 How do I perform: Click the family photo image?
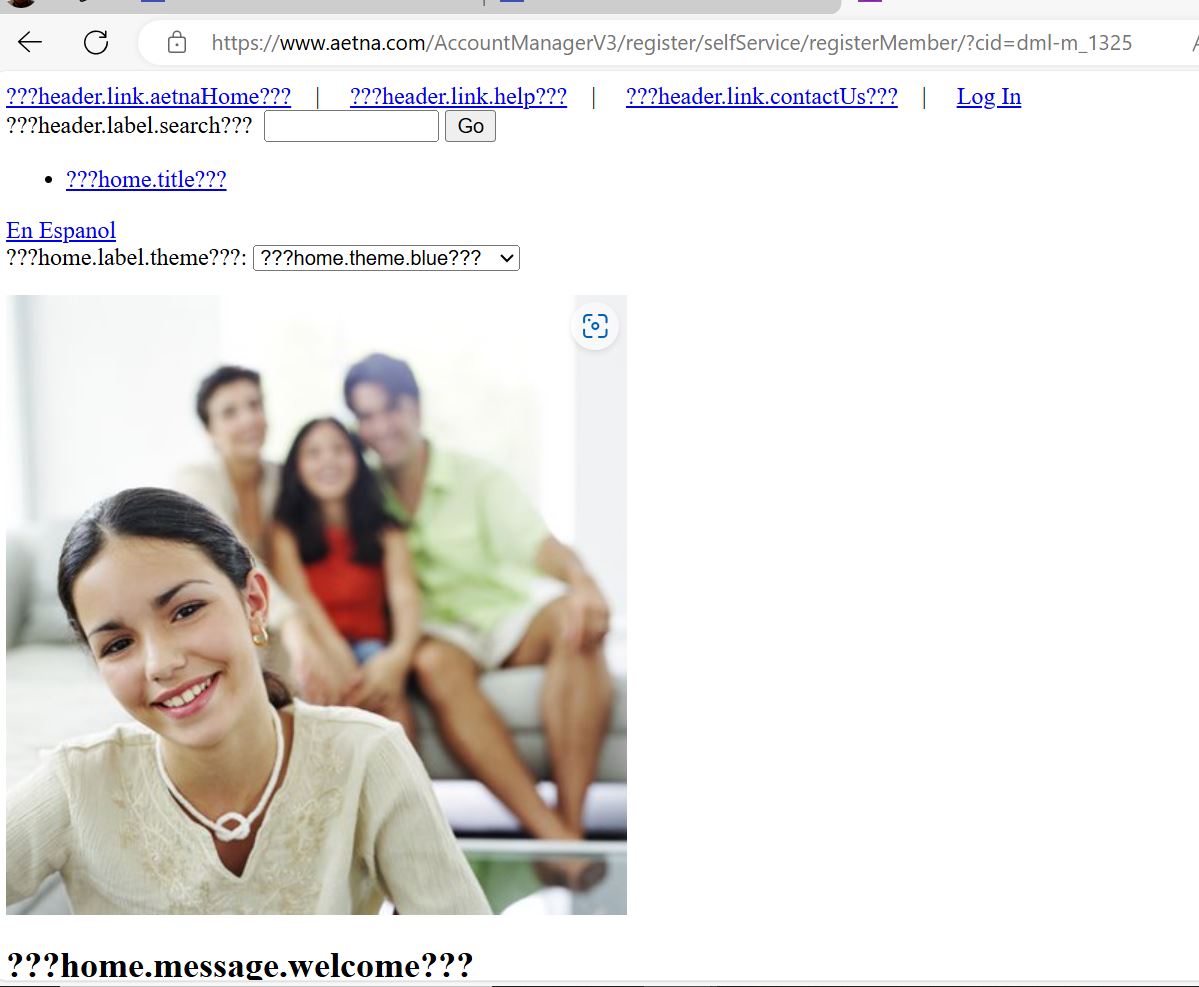tap(317, 605)
